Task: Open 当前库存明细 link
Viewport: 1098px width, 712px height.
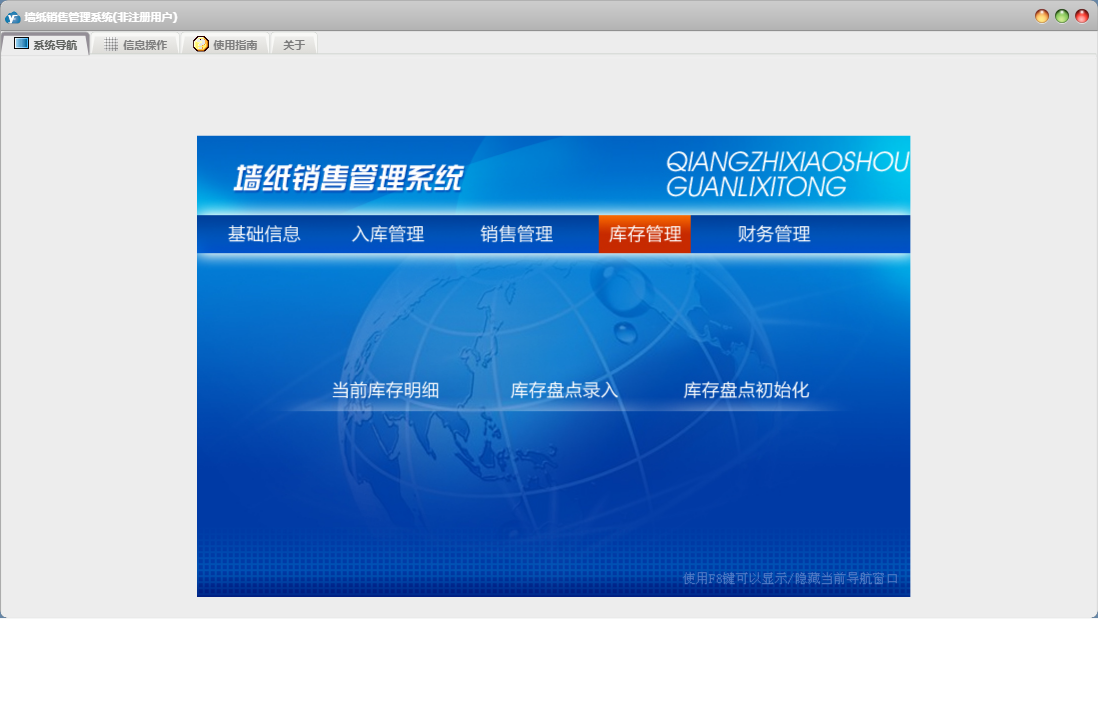Action: (385, 390)
